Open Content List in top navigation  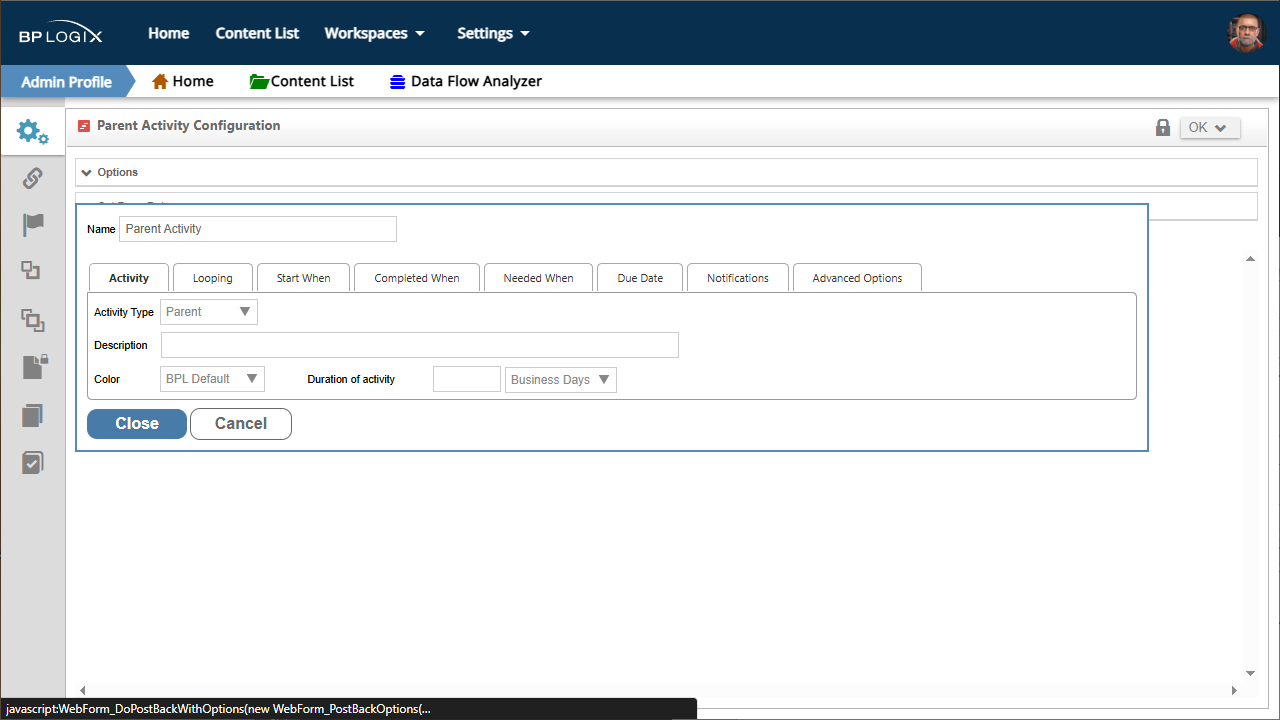257,33
